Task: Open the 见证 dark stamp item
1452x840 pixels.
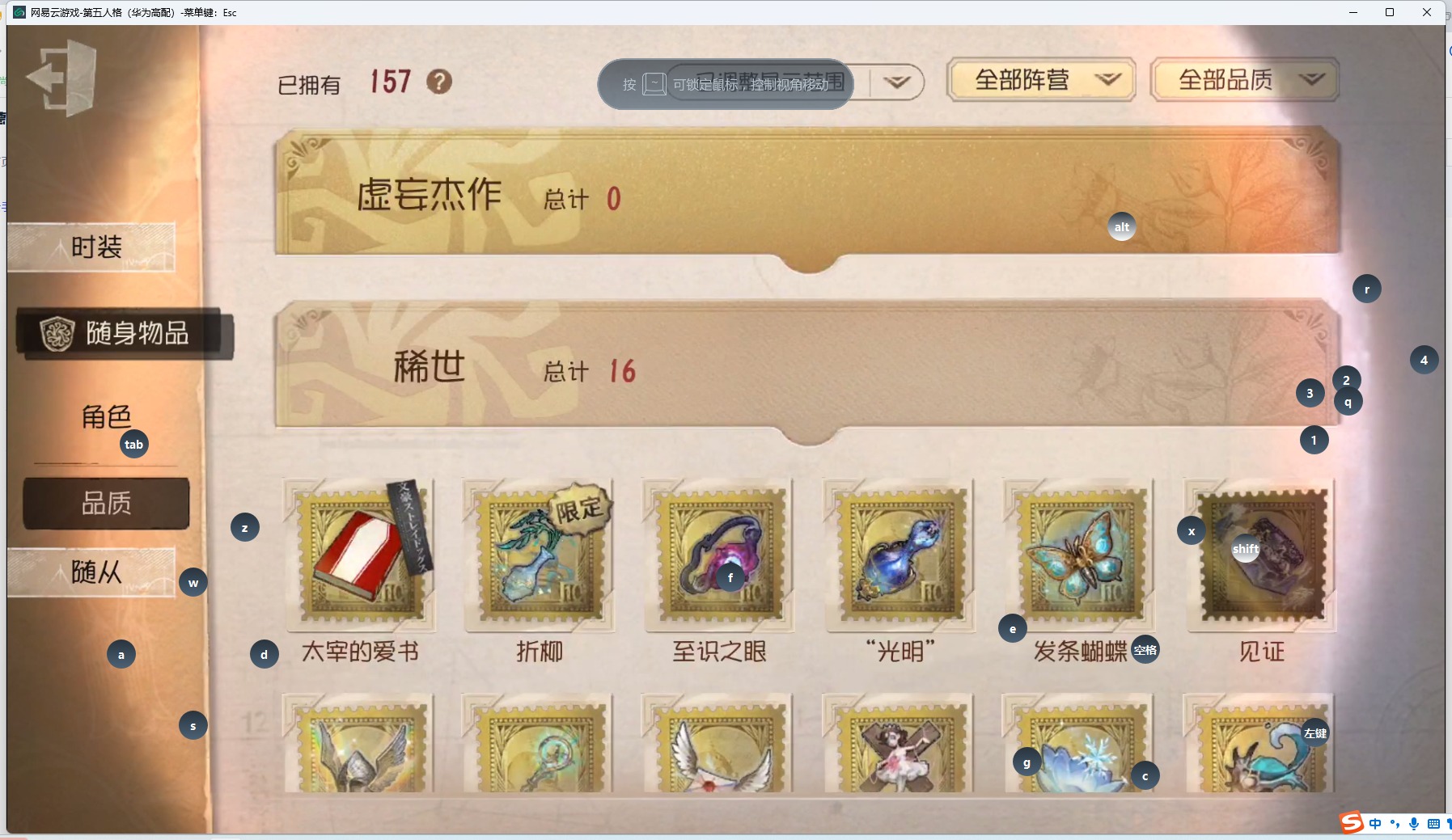Action: click(x=1260, y=555)
